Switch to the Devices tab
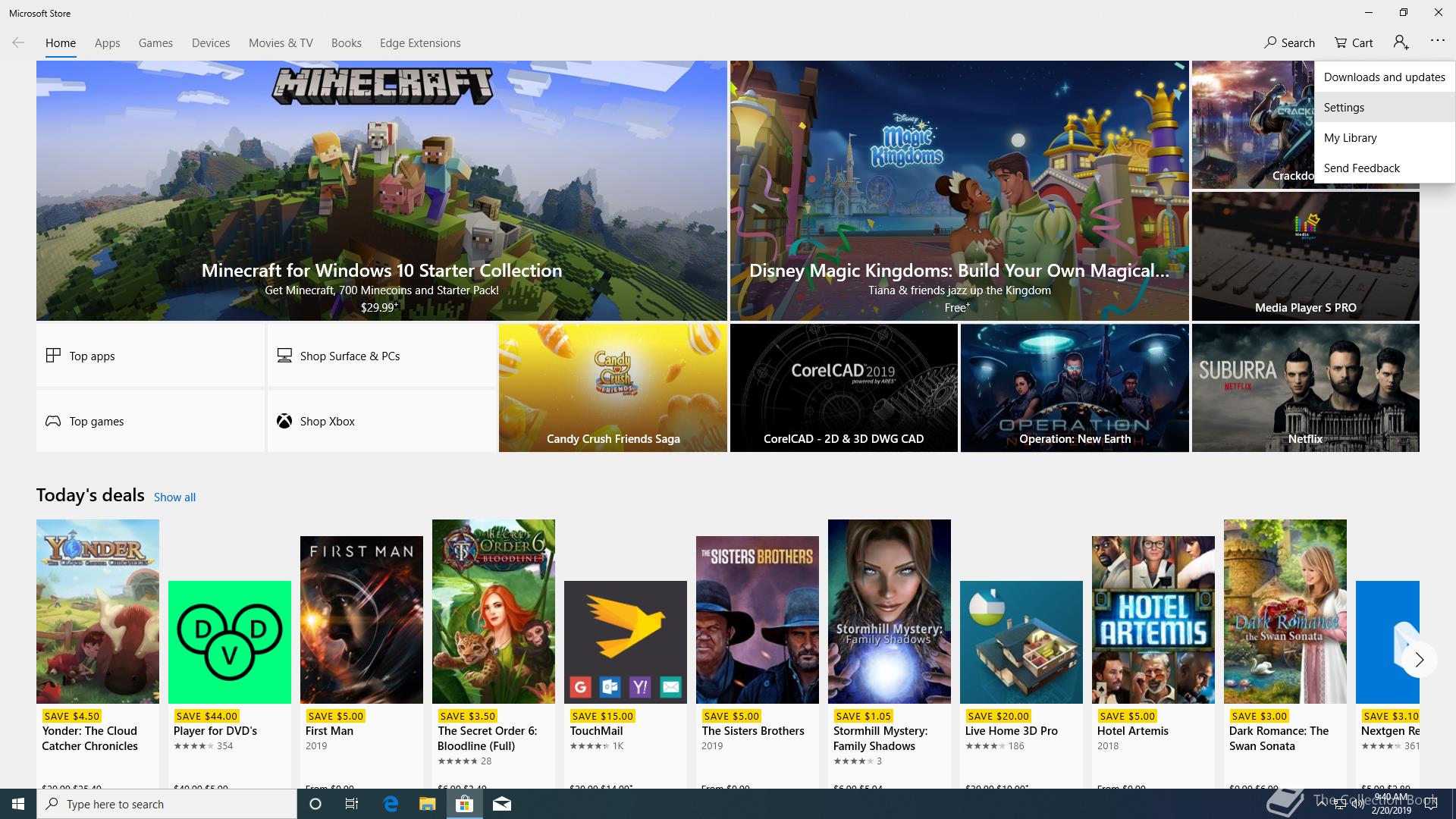 (211, 43)
